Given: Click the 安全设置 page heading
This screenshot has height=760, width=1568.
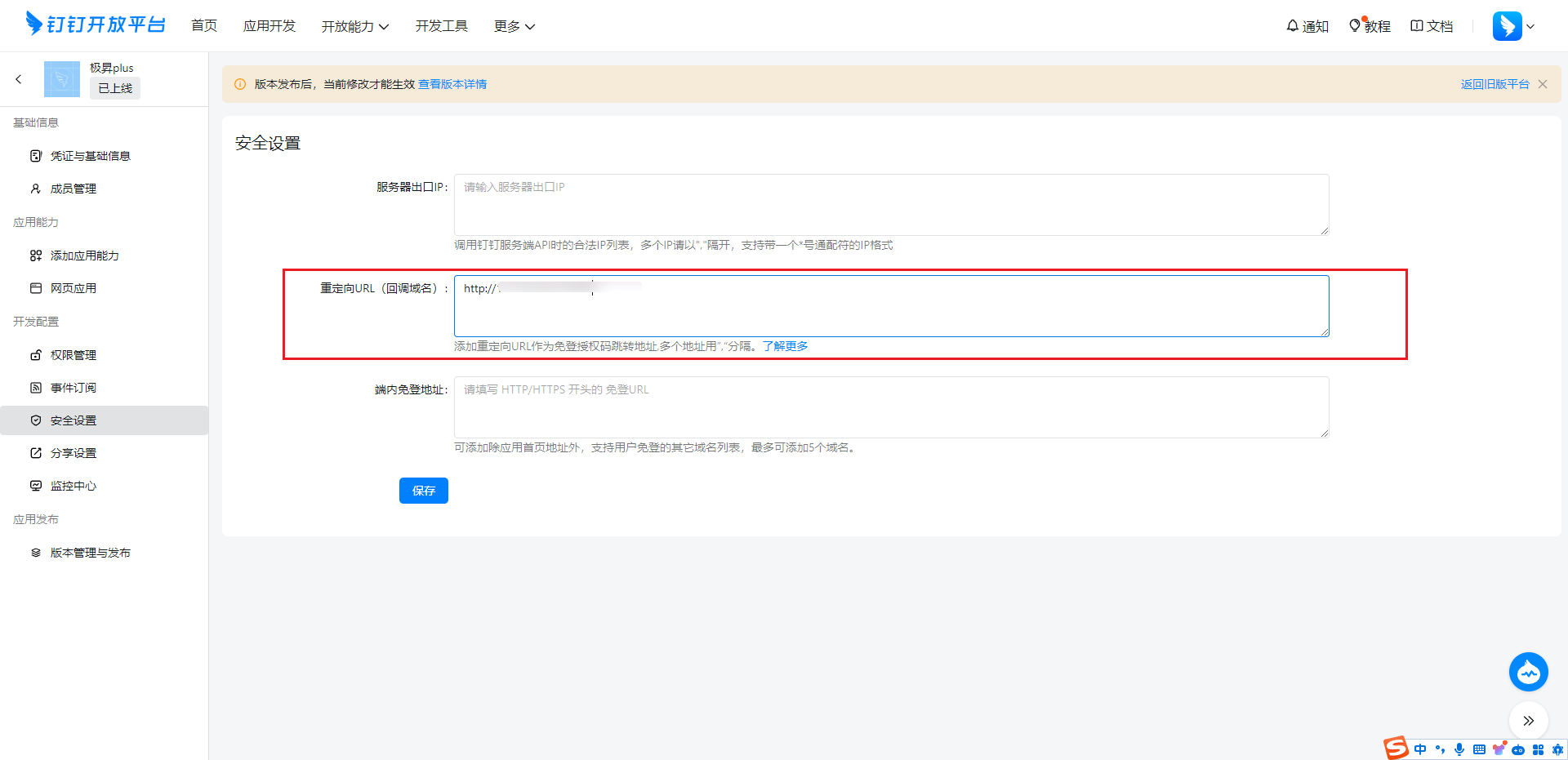Looking at the screenshot, I should pos(268,143).
